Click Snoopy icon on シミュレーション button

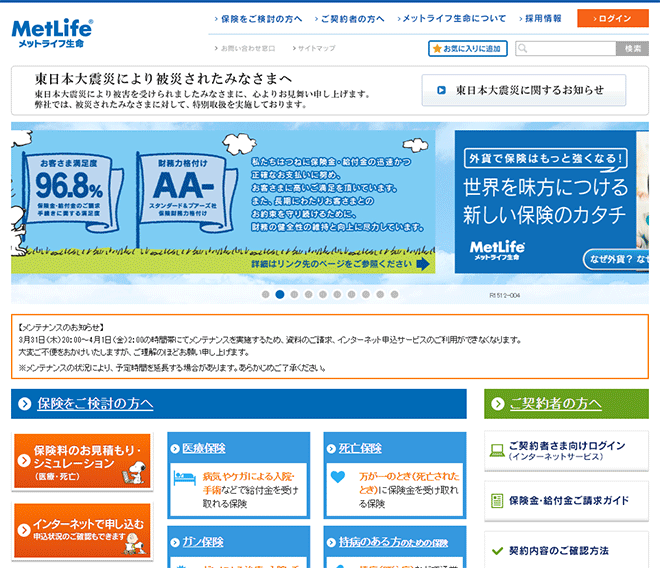click(x=134, y=472)
